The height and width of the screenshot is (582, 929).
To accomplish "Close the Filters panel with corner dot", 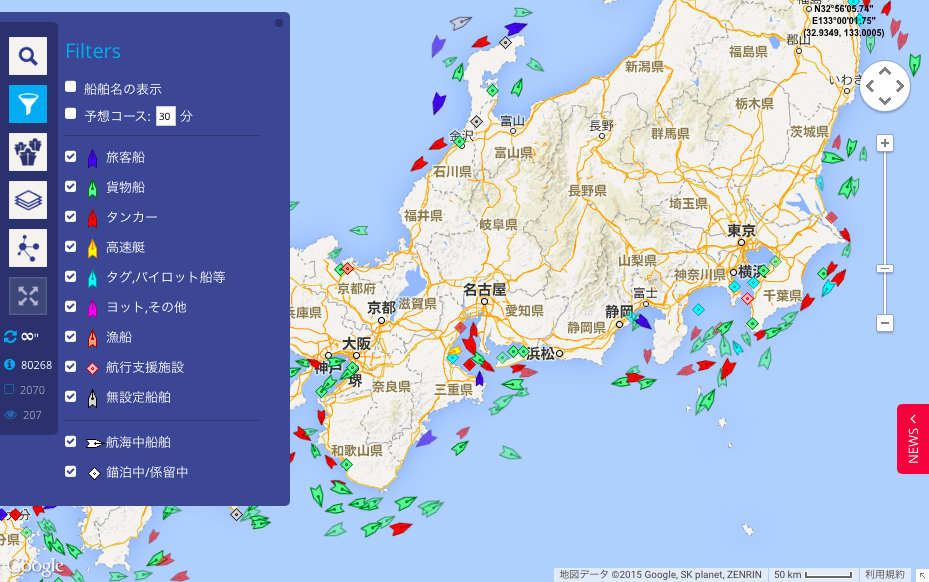I will (279, 23).
